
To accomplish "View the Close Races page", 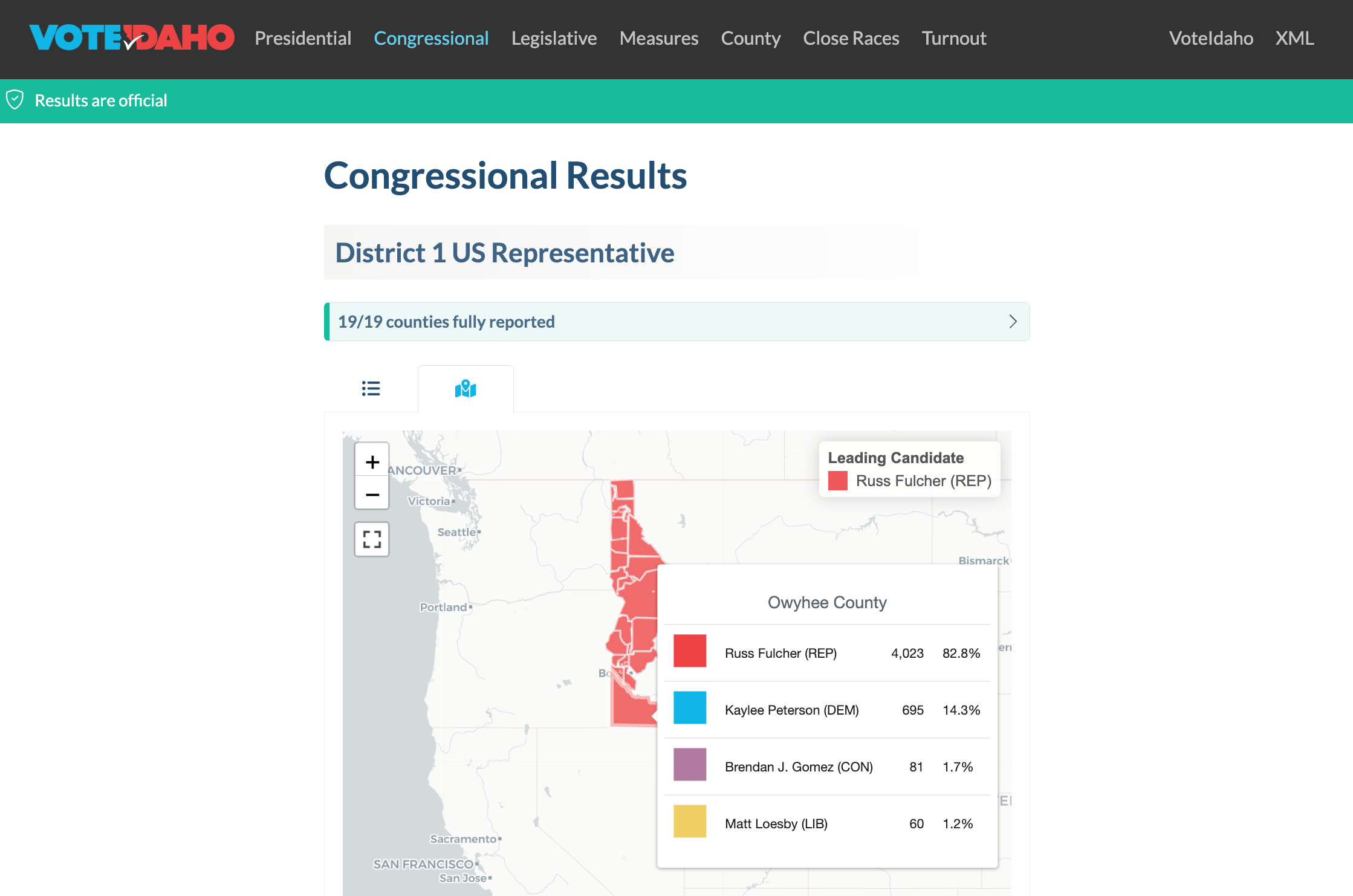I will (x=851, y=38).
